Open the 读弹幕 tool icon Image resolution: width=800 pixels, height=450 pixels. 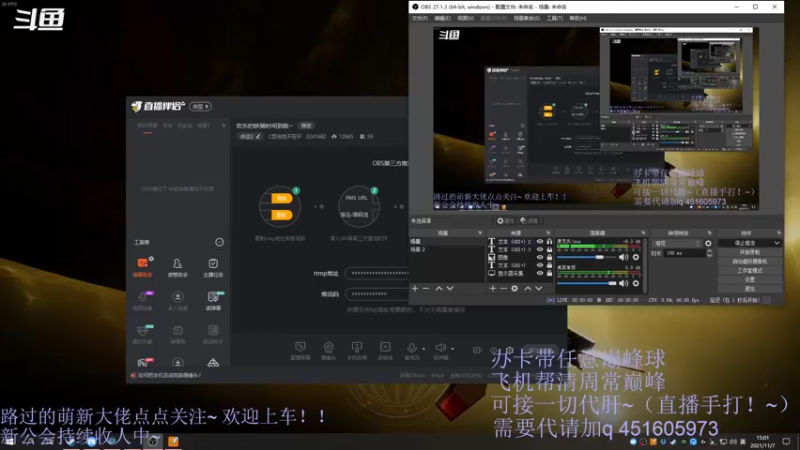point(213,301)
